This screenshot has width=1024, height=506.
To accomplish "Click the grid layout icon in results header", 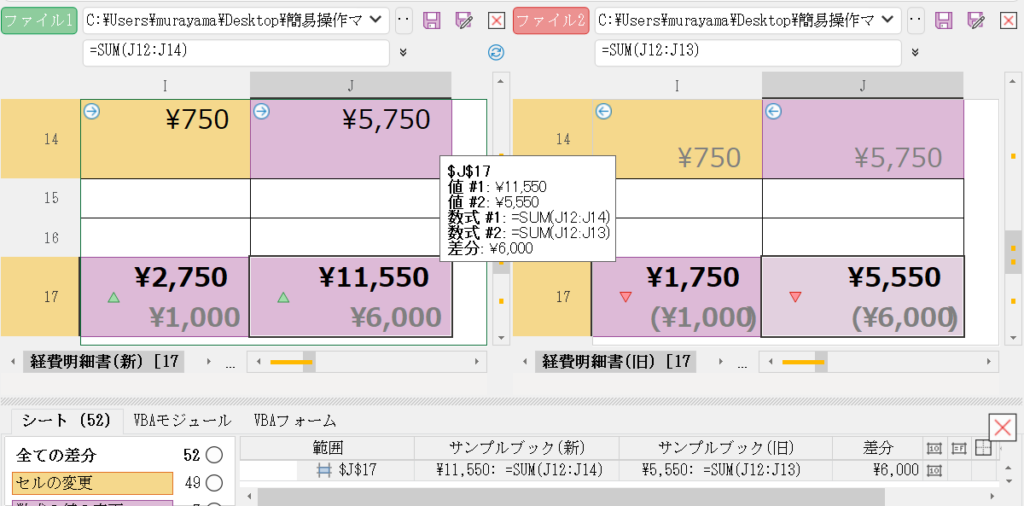I will click(984, 448).
